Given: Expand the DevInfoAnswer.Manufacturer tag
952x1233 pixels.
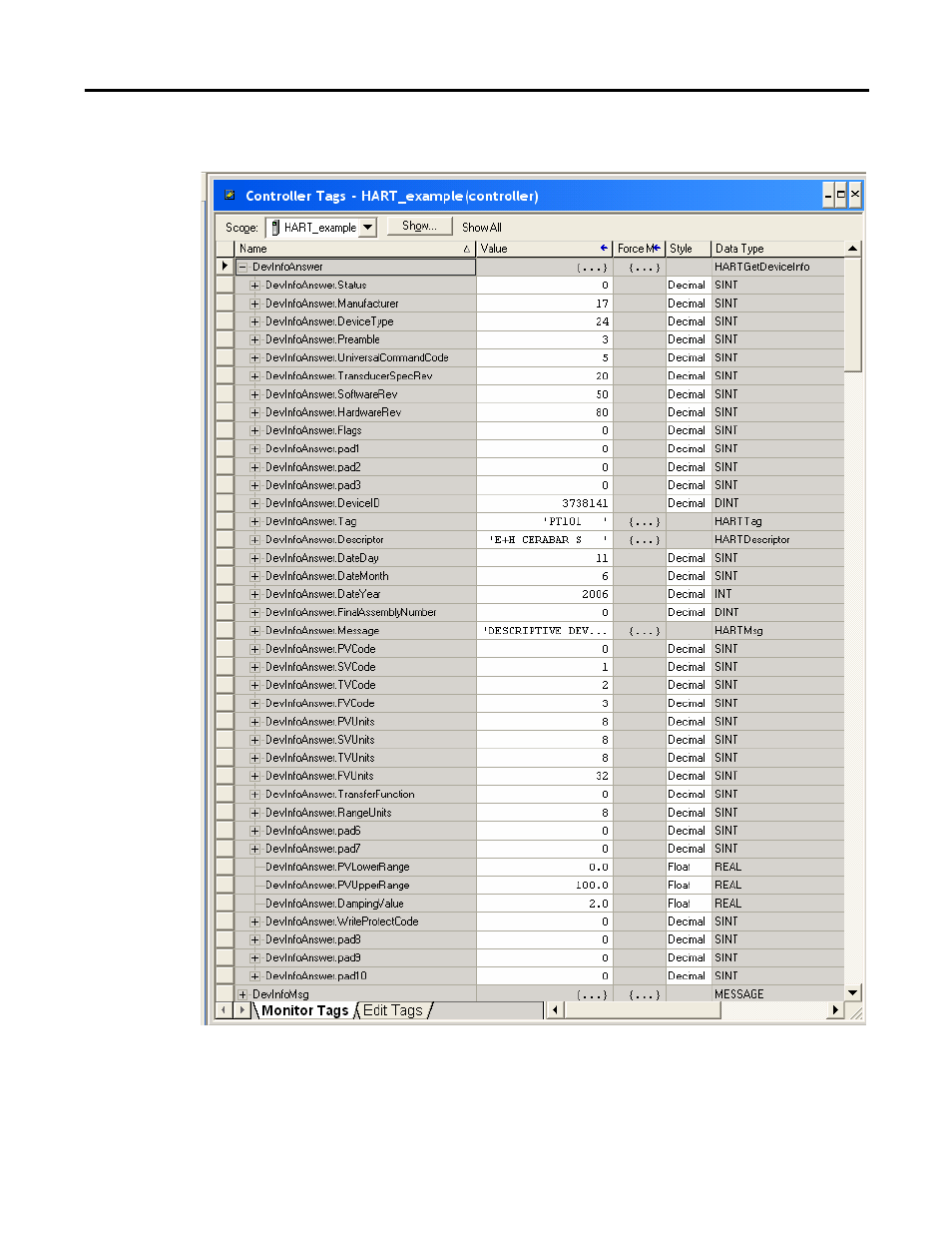Looking at the screenshot, I should [x=255, y=304].
